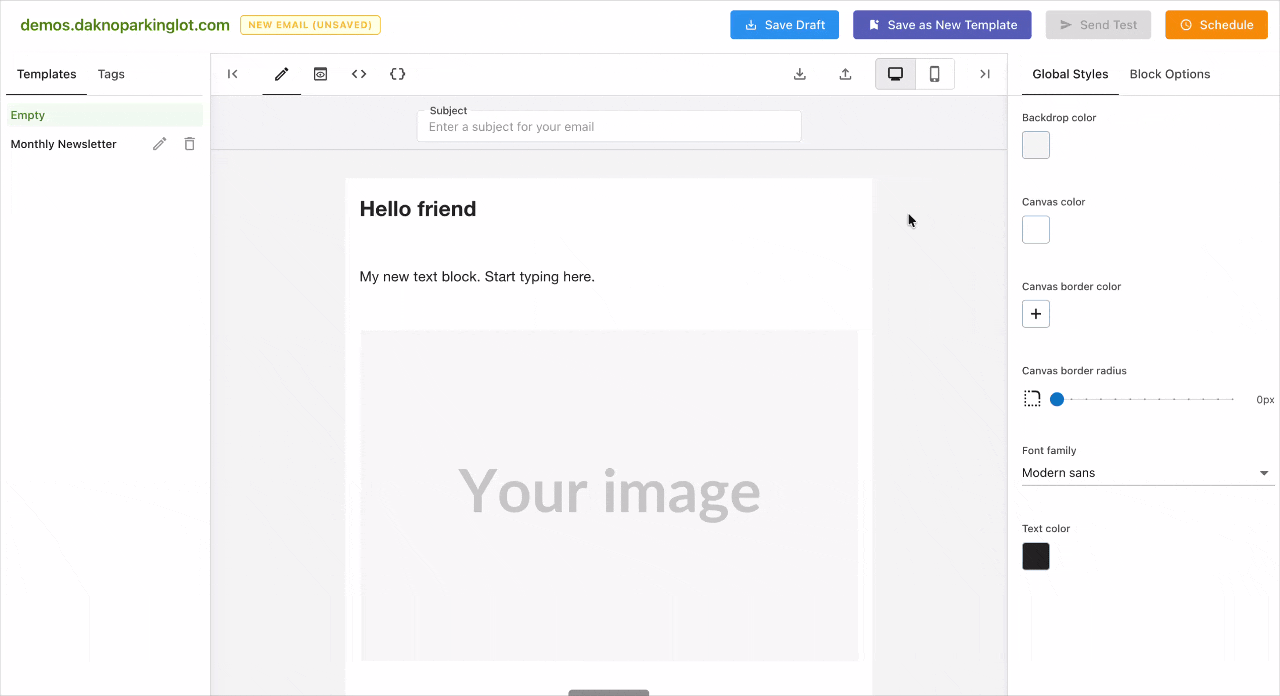Screen dimensions: 1280x696
Task: Pick the Backdrop color swatch
Action: [1036, 145]
